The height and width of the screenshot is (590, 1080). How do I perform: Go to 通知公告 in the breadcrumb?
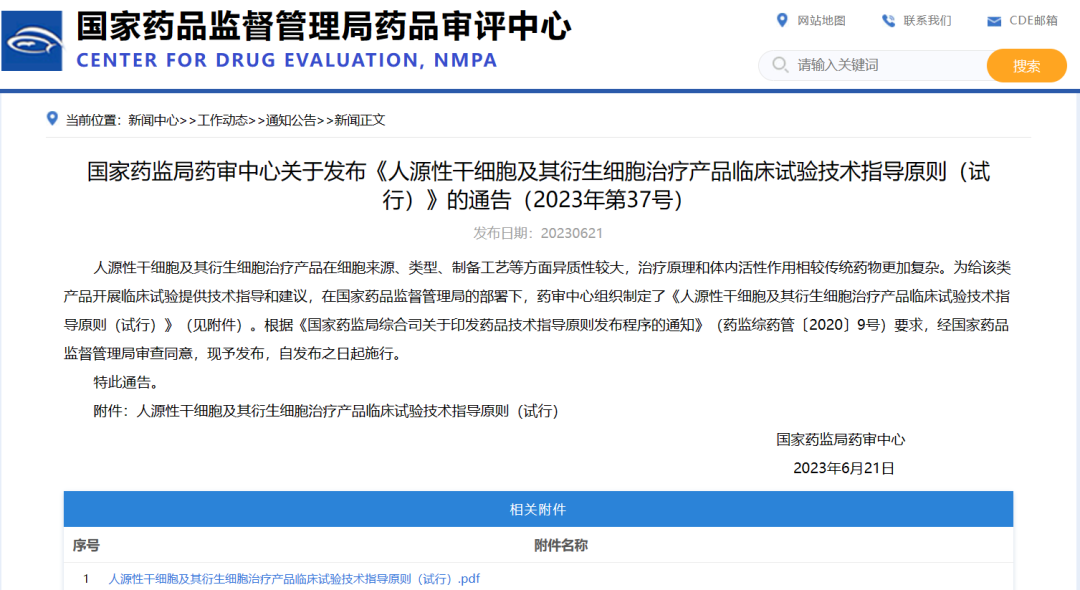pos(291,120)
